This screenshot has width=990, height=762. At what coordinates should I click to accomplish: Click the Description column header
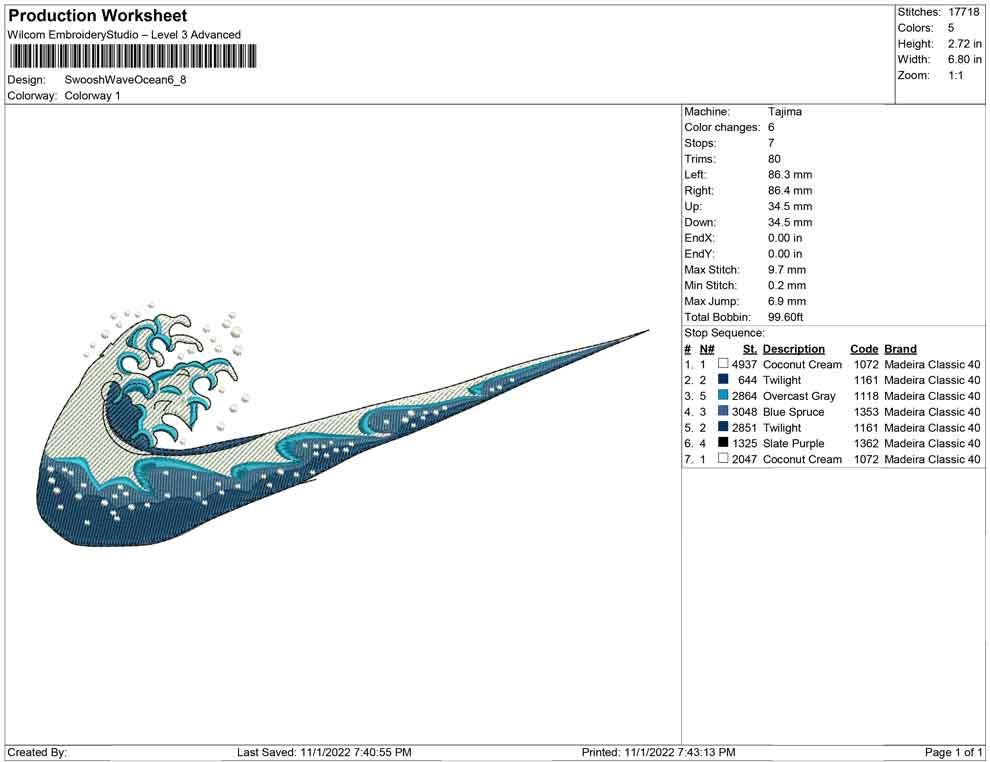793,349
